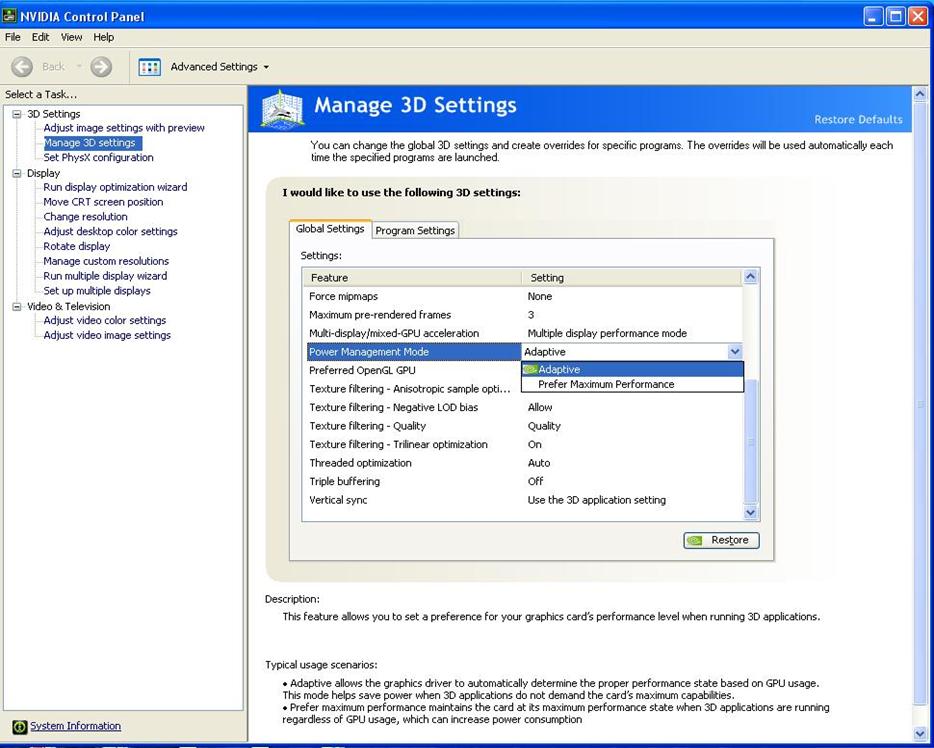Click the 'Use the 3D application setting' value
Image resolution: width=934 pixels, height=748 pixels.
[596, 500]
